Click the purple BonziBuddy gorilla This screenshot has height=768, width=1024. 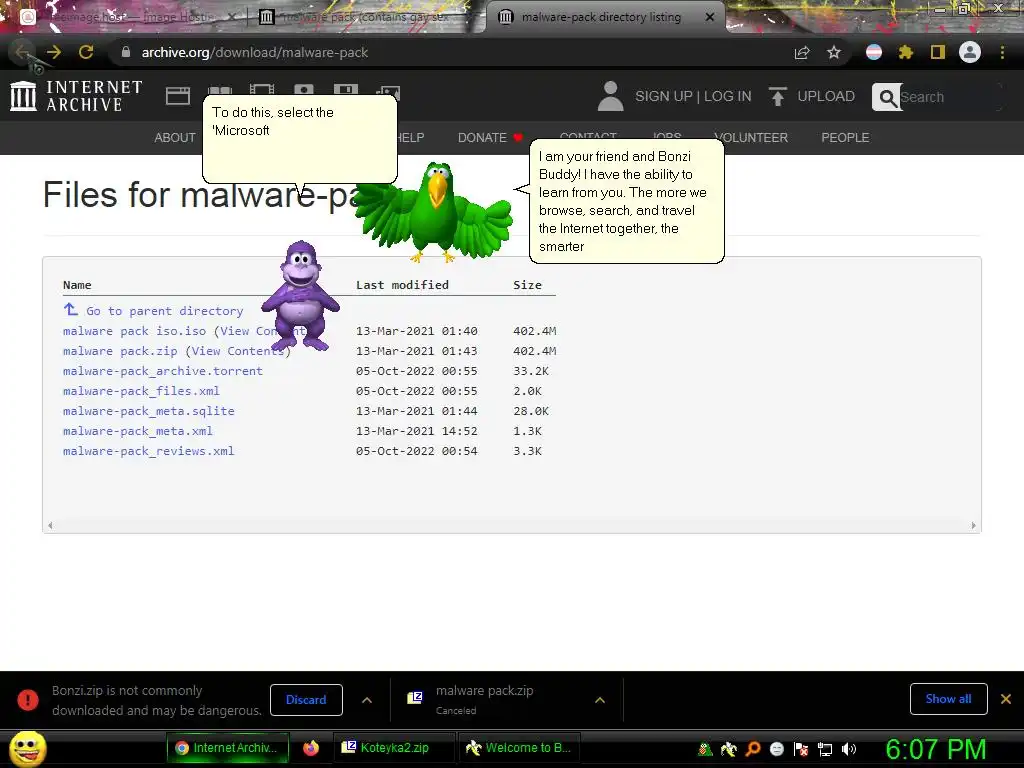tap(300, 295)
